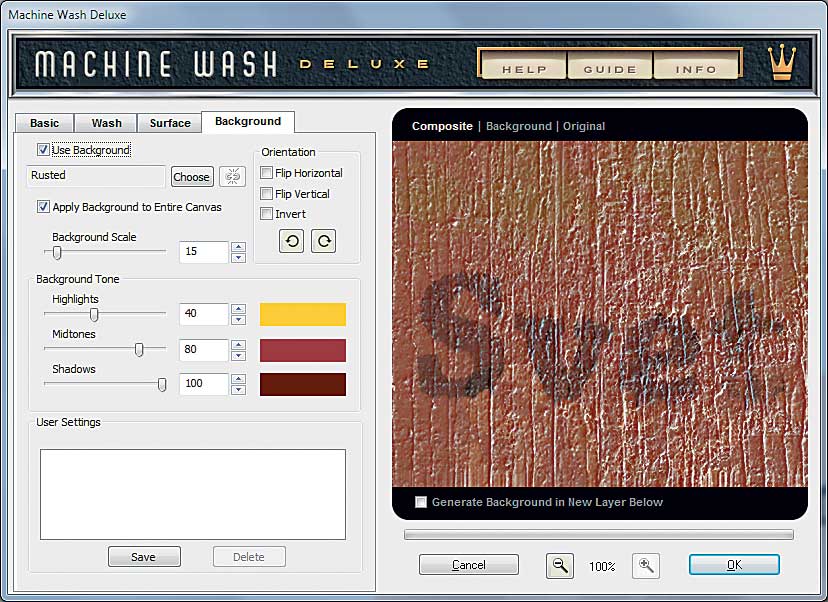Click the crown logo icon
Viewport: 828px width, 602px height.
(782, 62)
